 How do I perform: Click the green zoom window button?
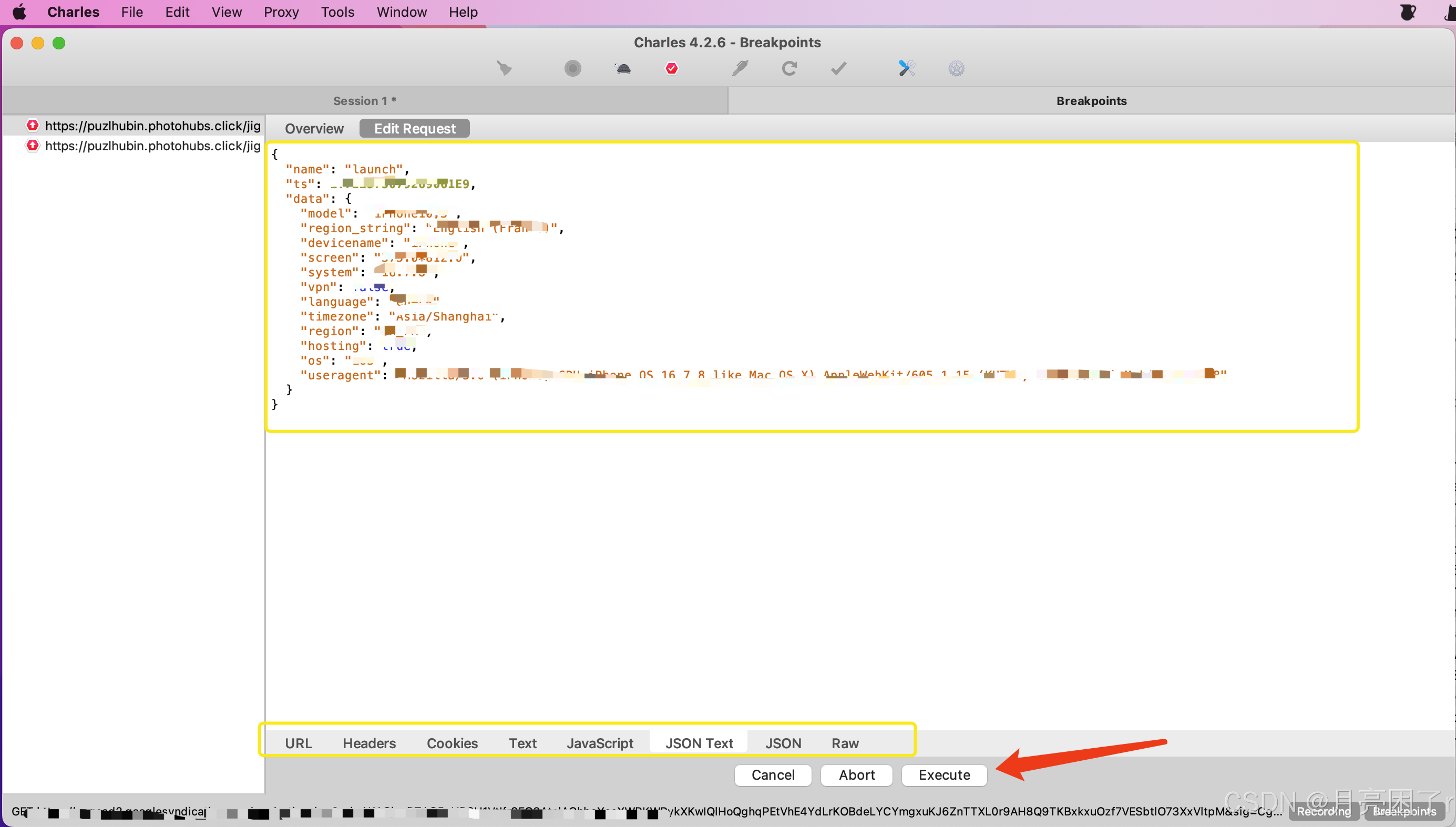point(59,43)
